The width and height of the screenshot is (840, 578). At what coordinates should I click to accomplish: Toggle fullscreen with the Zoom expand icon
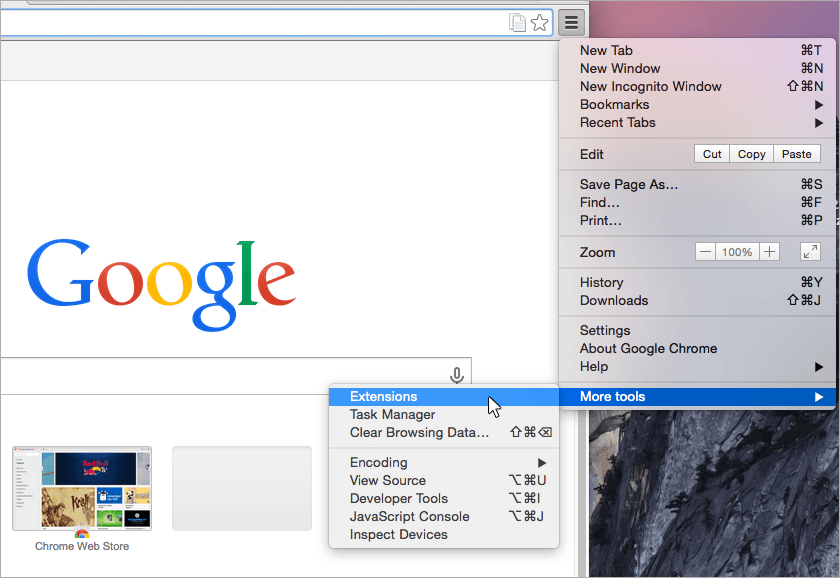(x=810, y=252)
